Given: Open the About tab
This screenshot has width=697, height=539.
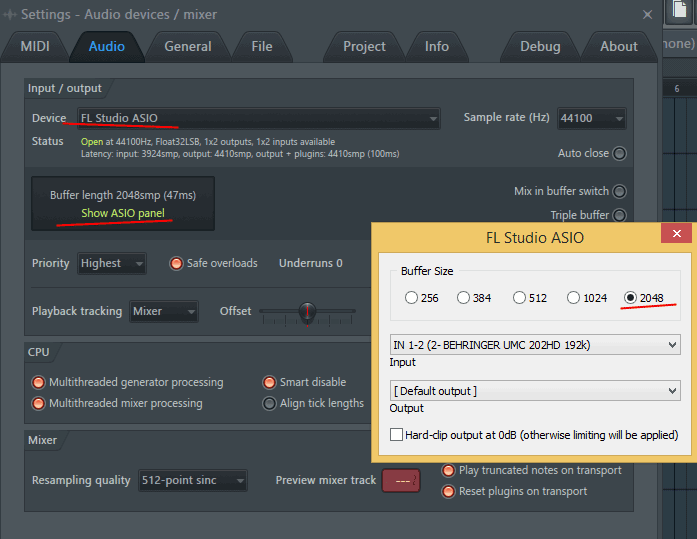Looking at the screenshot, I should (x=619, y=47).
